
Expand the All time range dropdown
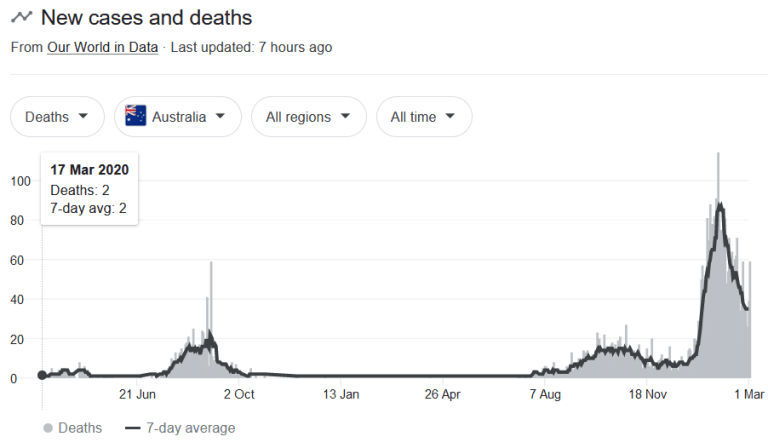coord(424,117)
